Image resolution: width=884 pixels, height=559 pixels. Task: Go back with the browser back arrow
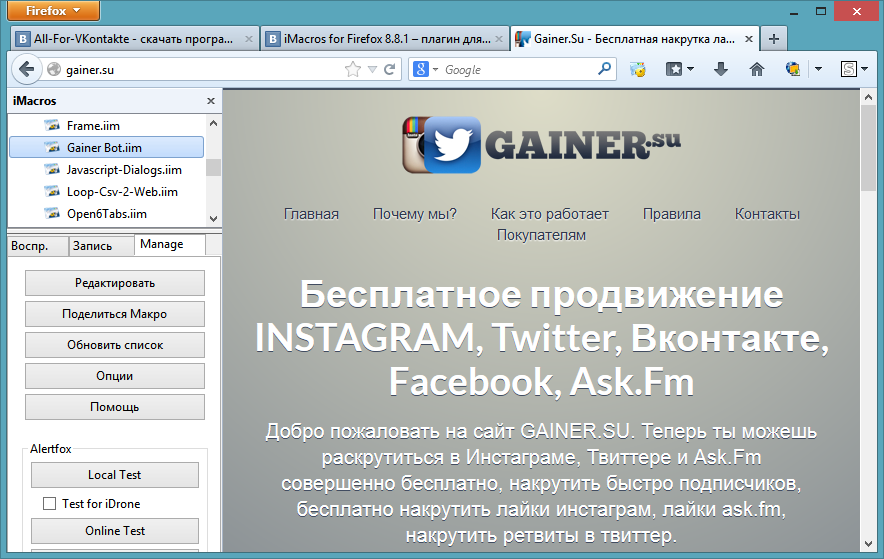26,69
